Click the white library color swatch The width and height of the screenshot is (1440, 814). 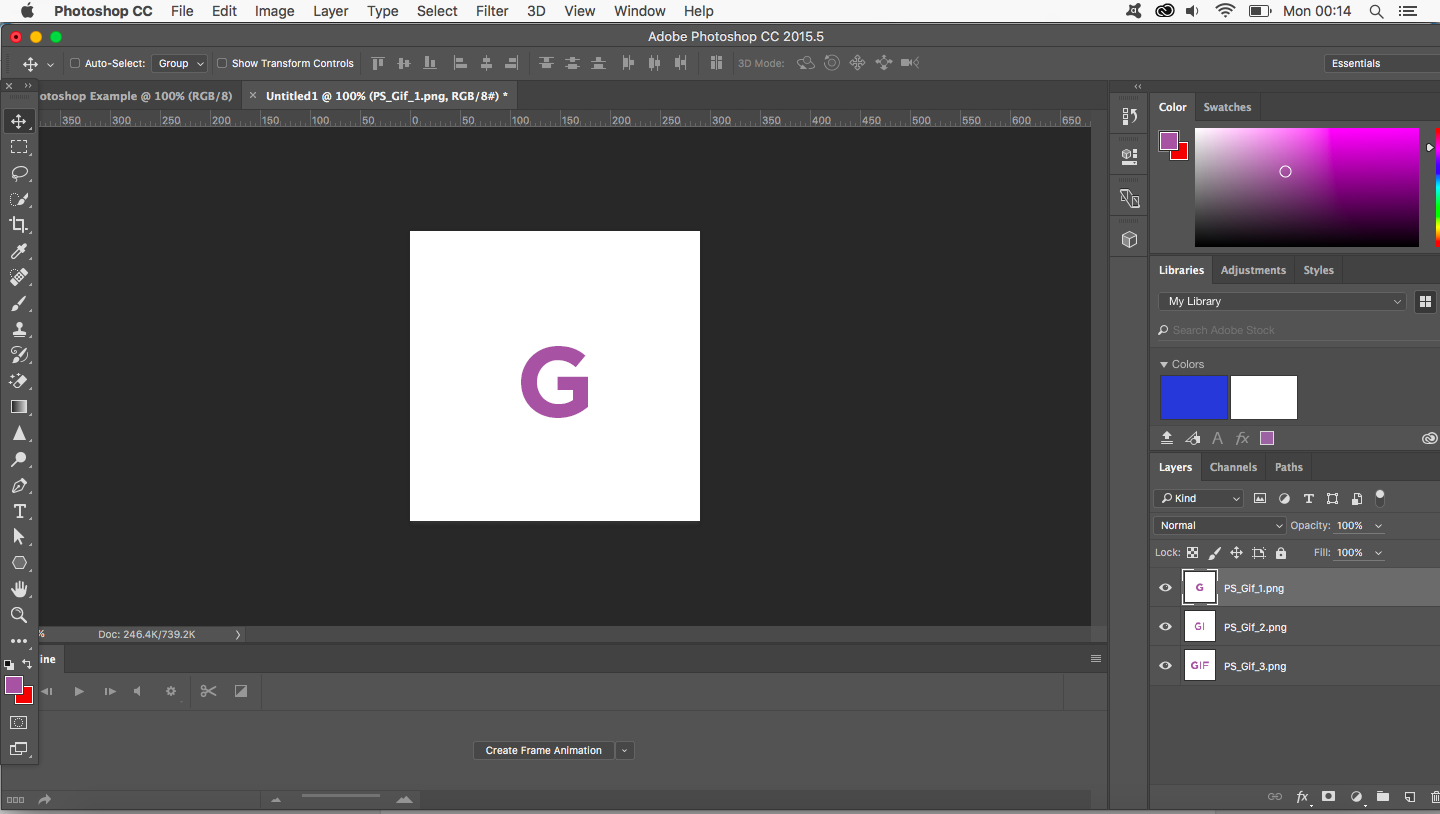[1264, 398]
